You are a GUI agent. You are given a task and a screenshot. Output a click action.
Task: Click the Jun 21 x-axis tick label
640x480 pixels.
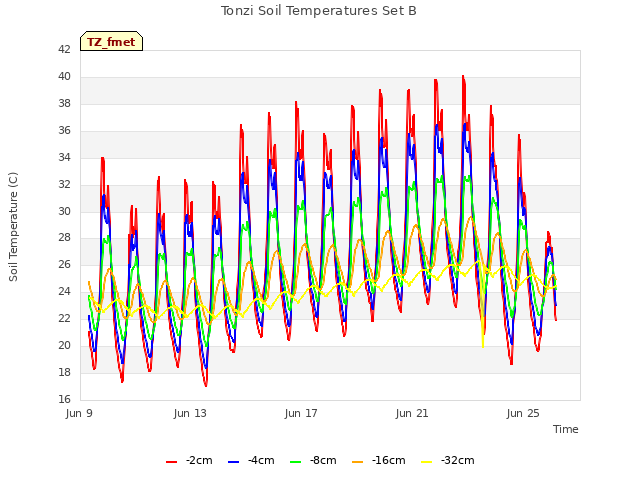[x=412, y=413]
